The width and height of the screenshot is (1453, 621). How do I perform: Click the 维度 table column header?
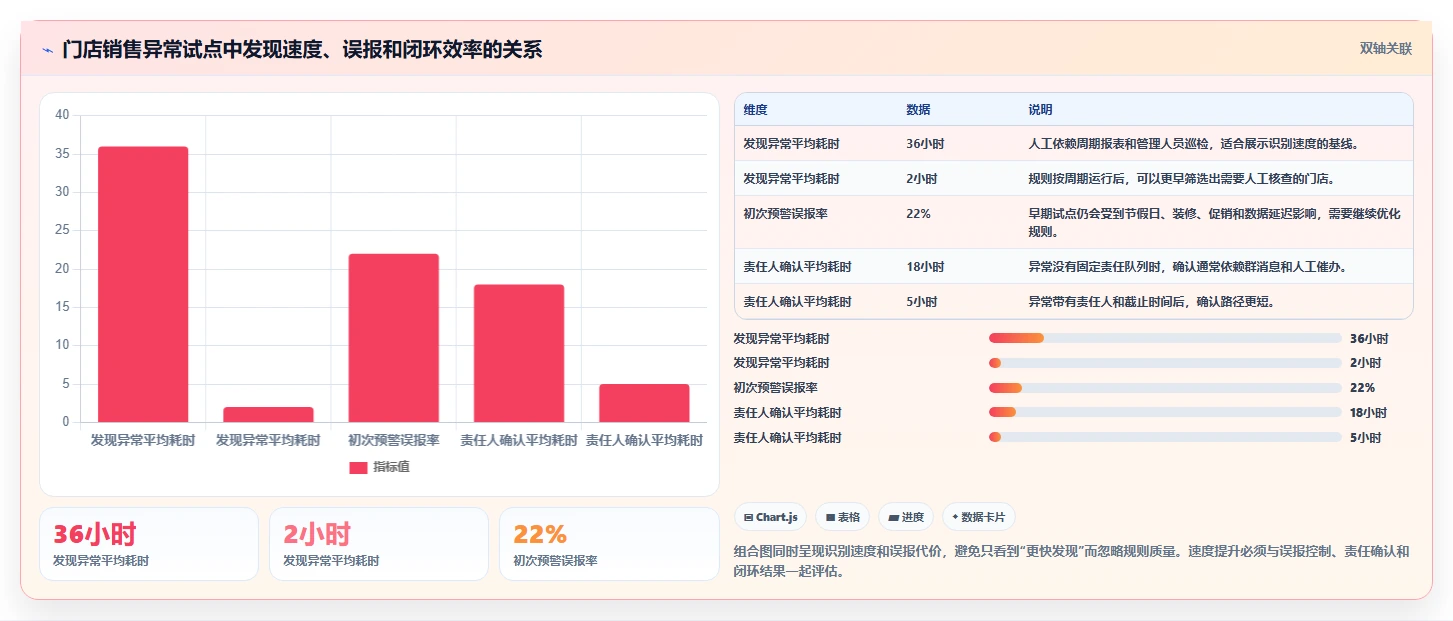(x=755, y=110)
